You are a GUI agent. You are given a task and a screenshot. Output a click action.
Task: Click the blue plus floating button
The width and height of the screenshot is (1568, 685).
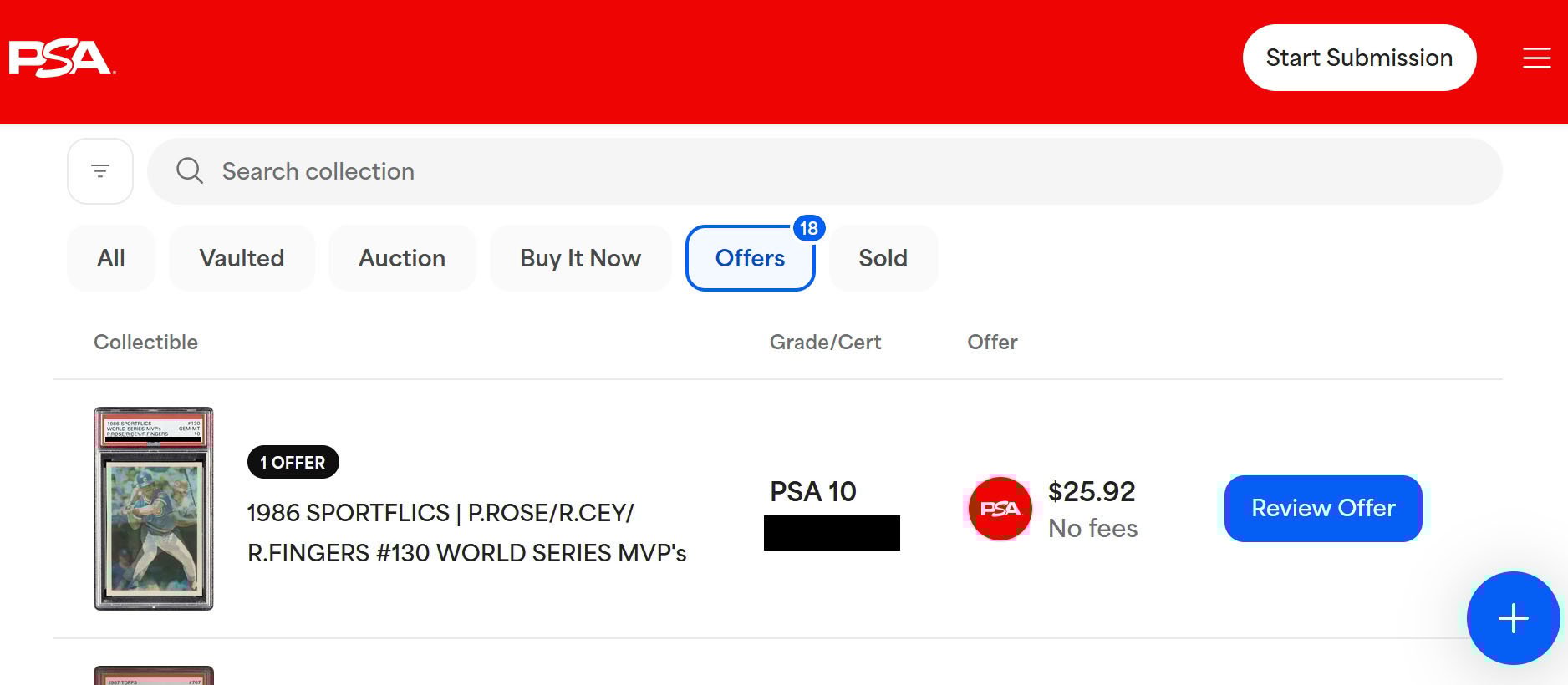point(1513,618)
